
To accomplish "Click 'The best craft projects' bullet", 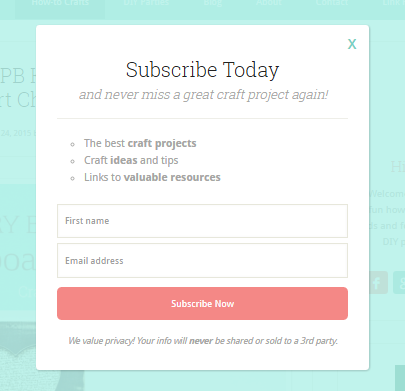I will (x=140, y=143).
